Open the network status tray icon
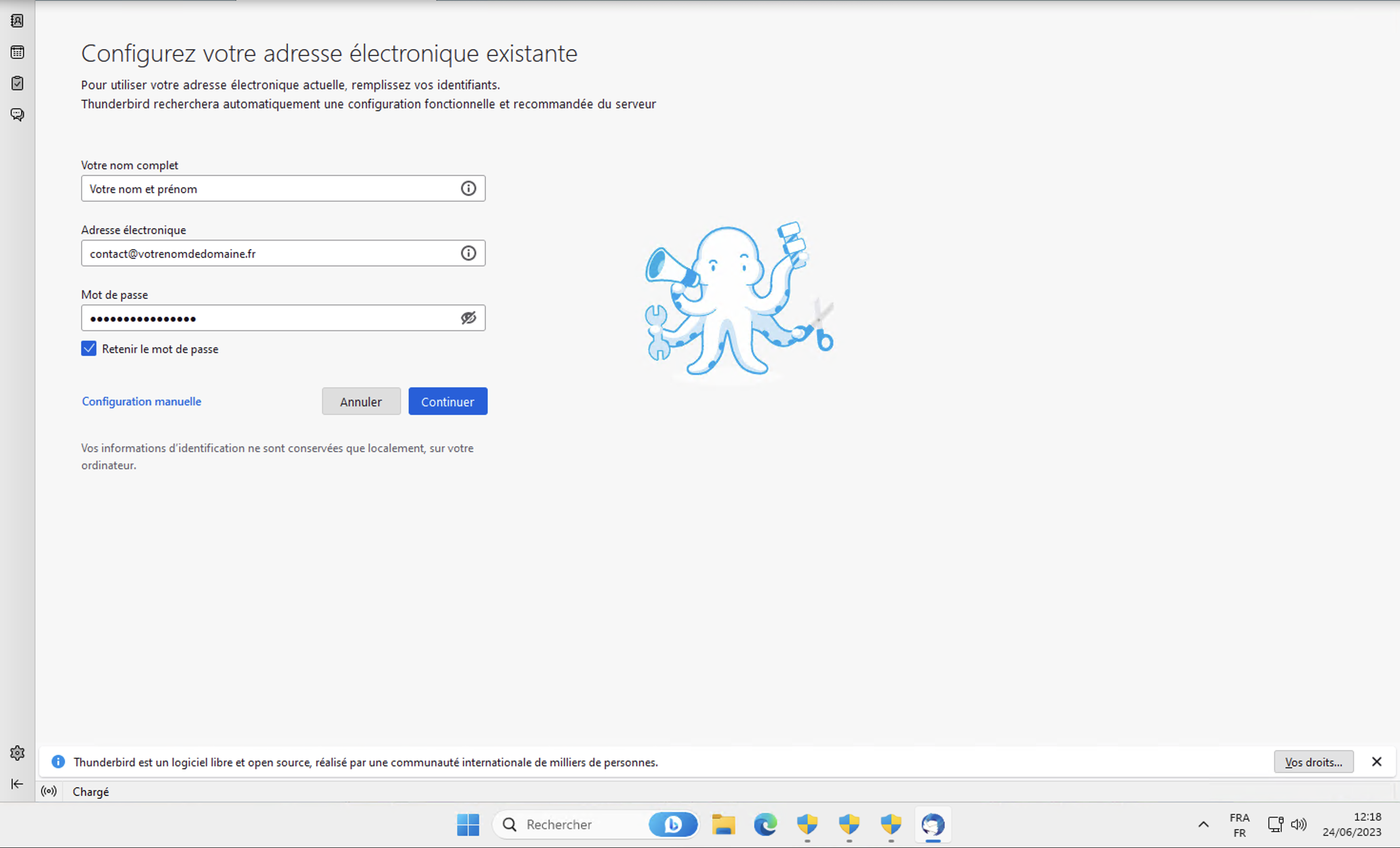The height and width of the screenshot is (848, 1400). pyautogui.click(x=1276, y=825)
